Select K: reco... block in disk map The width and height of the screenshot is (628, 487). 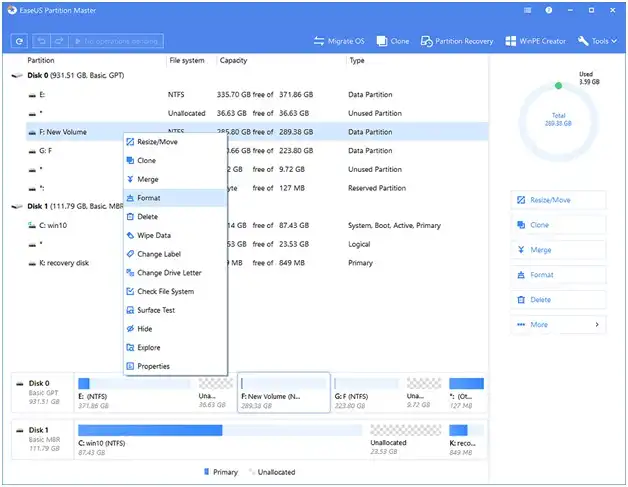pyautogui.click(x=466, y=440)
